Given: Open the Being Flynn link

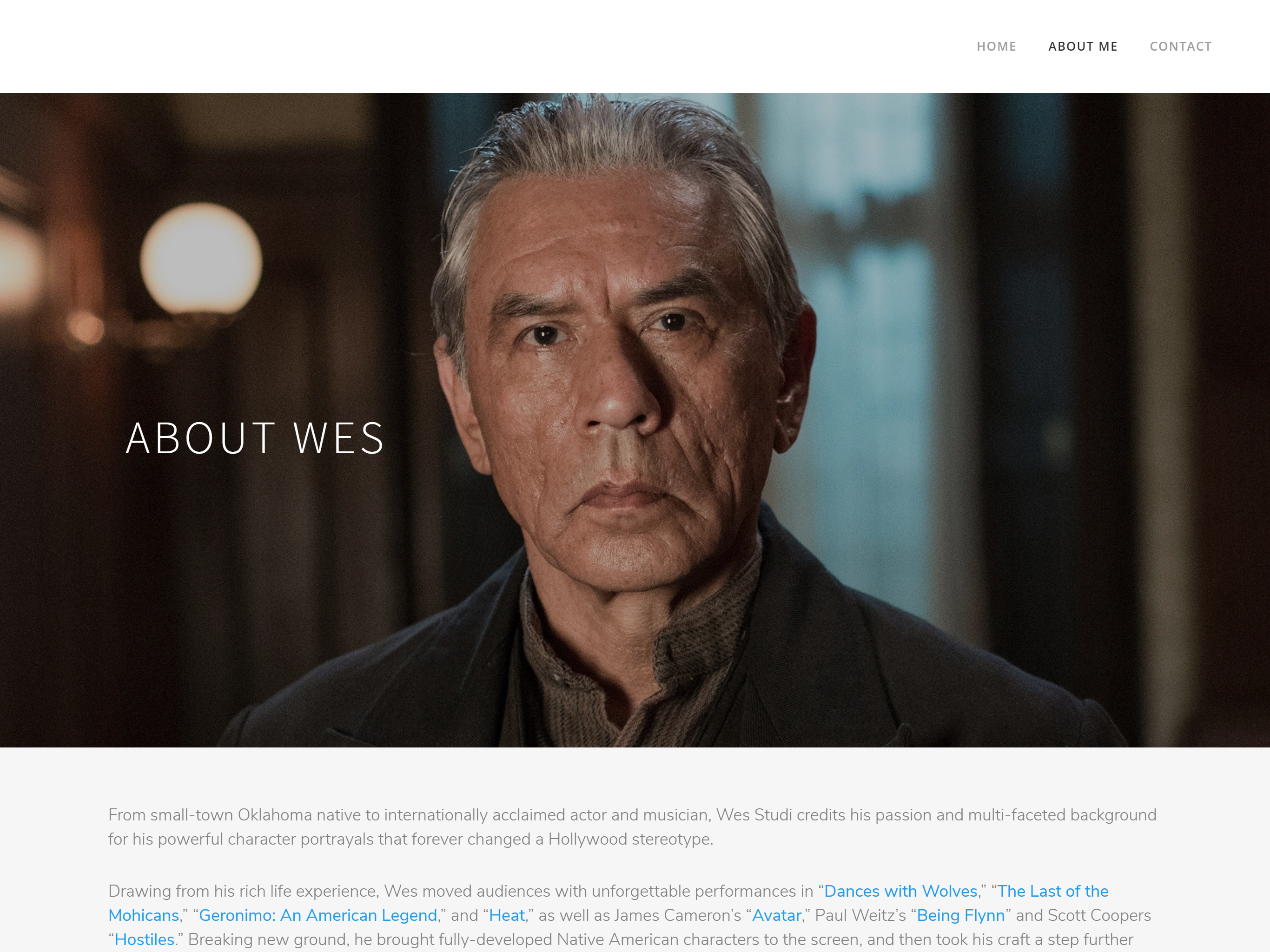Looking at the screenshot, I should click(x=960, y=915).
